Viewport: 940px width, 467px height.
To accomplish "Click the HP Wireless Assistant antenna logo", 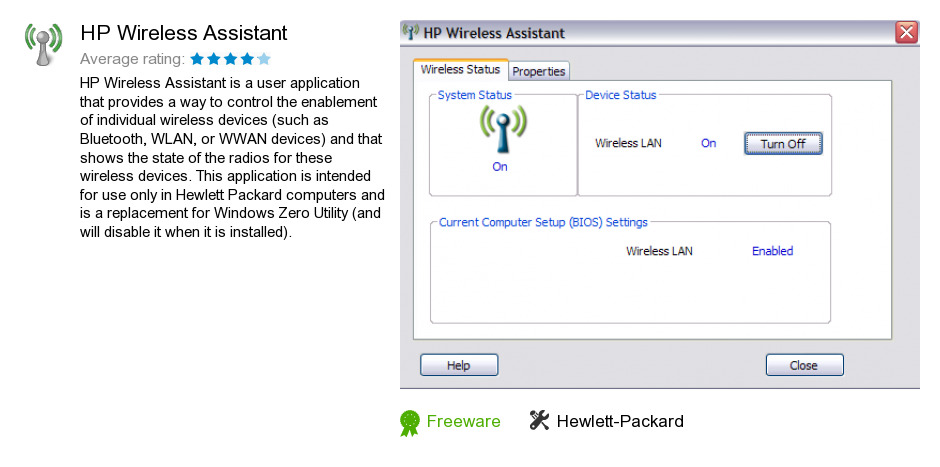I will 43,44.
